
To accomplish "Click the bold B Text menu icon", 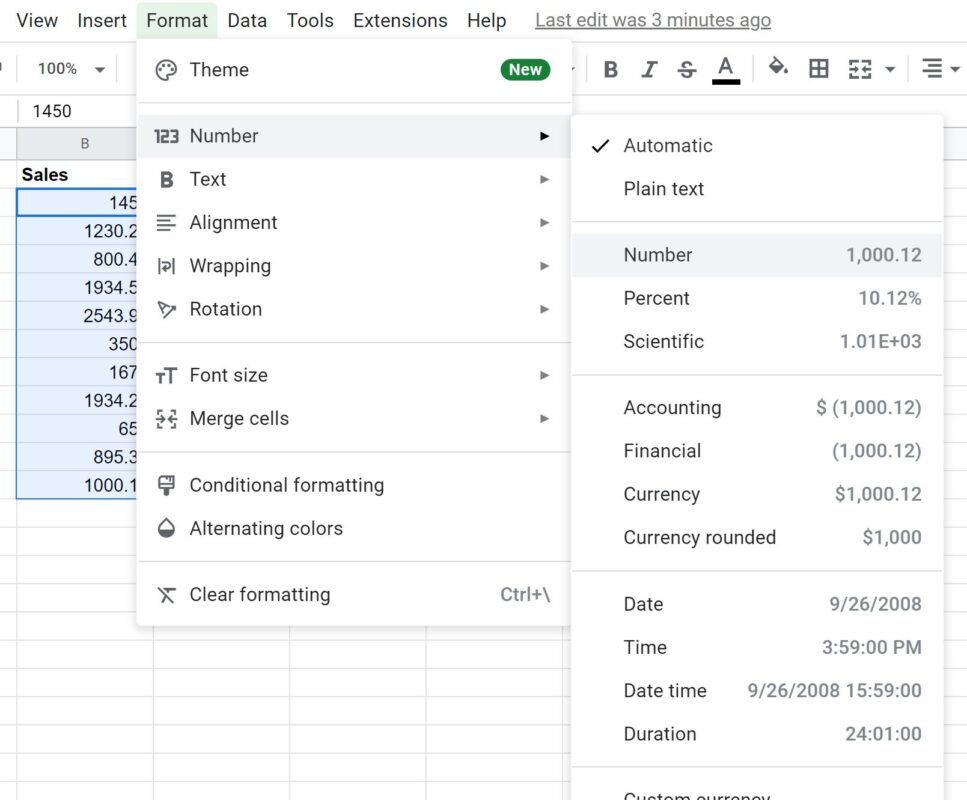I will click(167, 179).
